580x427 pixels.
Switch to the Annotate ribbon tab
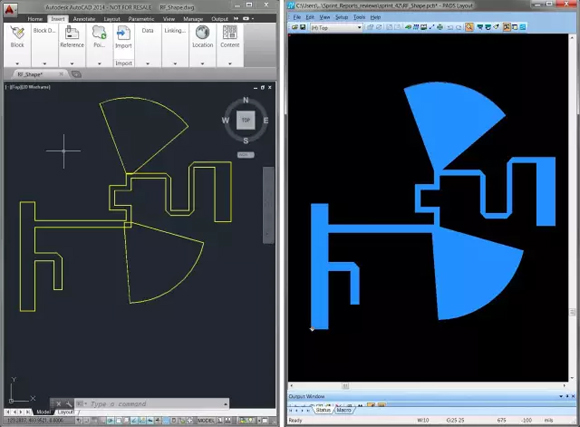pyautogui.click(x=84, y=19)
